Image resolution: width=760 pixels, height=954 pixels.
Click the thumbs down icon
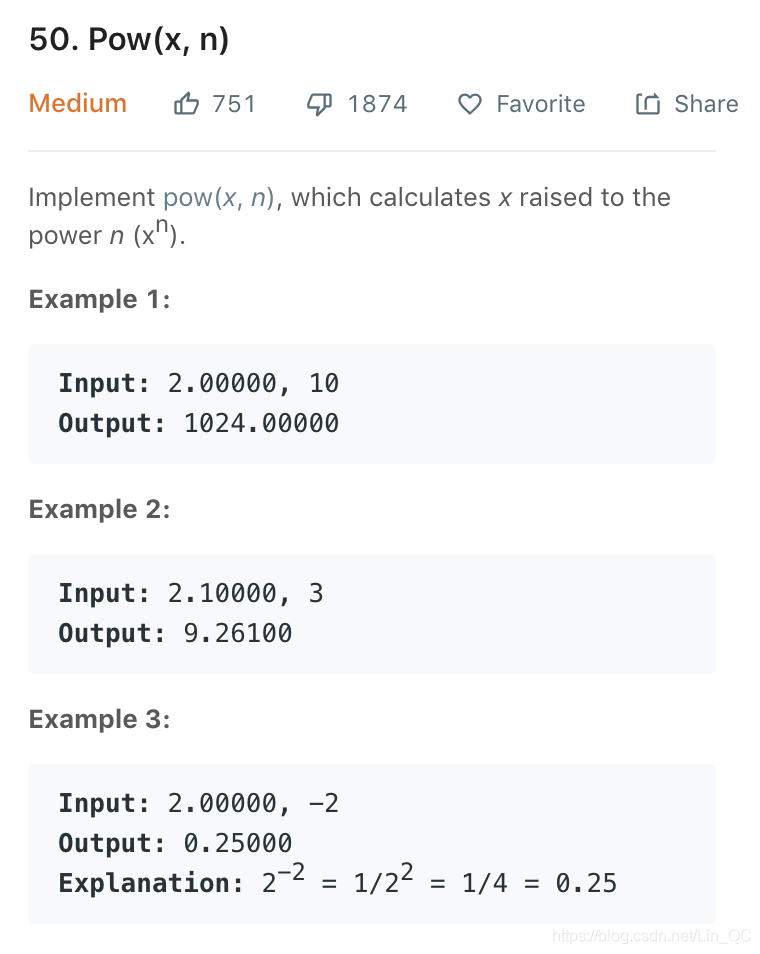(x=318, y=103)
